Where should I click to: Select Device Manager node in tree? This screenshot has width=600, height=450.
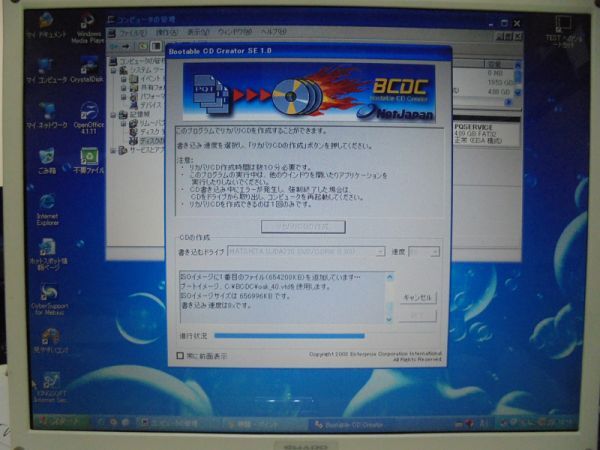click(146, 105)
